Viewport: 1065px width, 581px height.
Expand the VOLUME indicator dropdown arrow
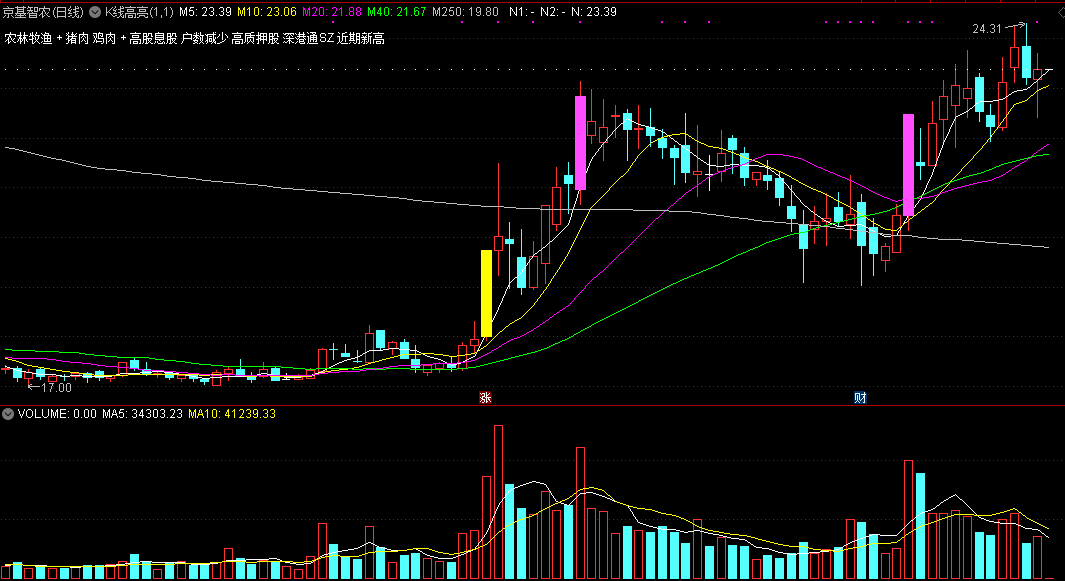point(8,414)
